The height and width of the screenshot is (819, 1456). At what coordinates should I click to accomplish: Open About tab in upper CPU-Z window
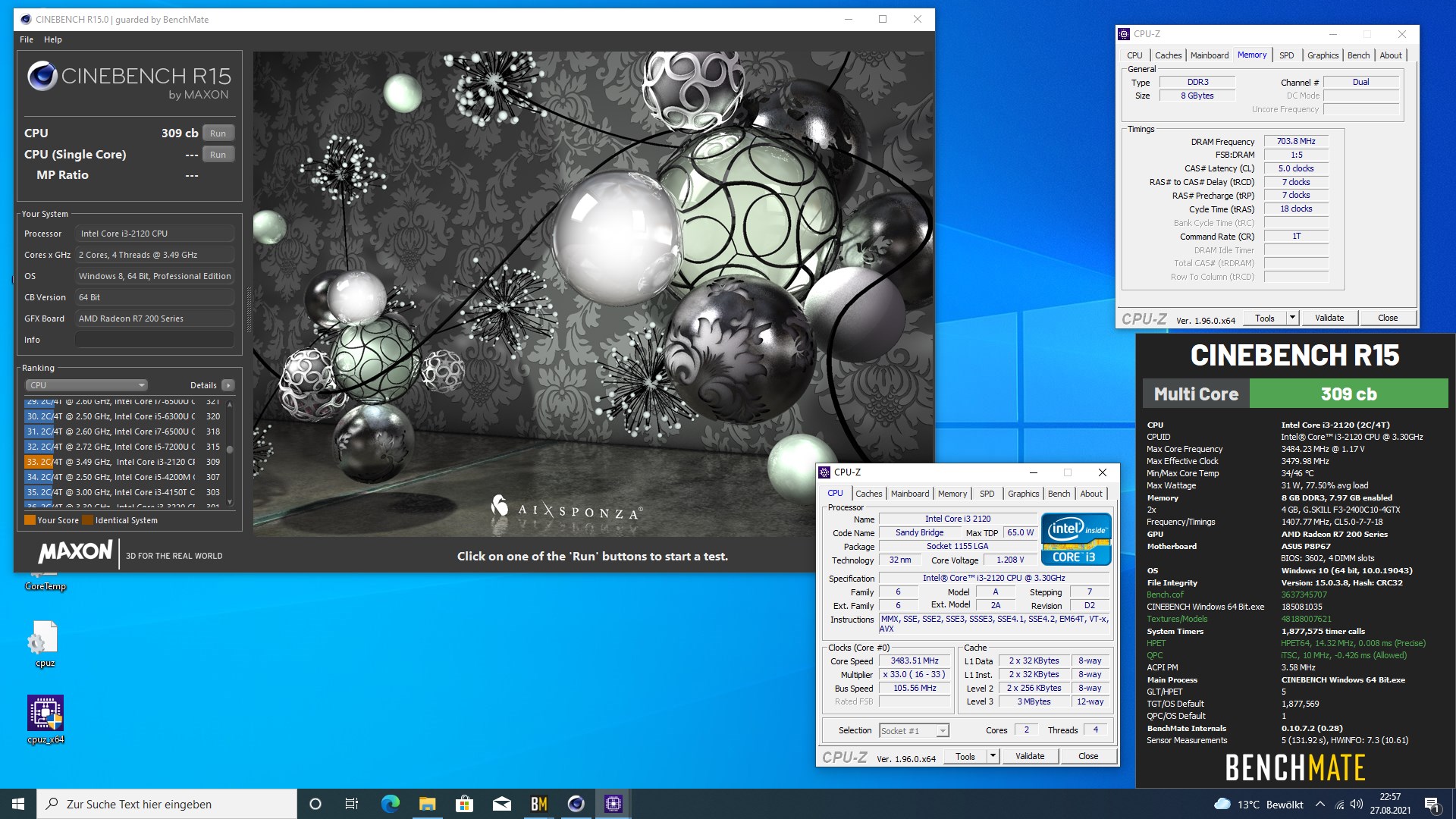click(x=1391, y=55)
